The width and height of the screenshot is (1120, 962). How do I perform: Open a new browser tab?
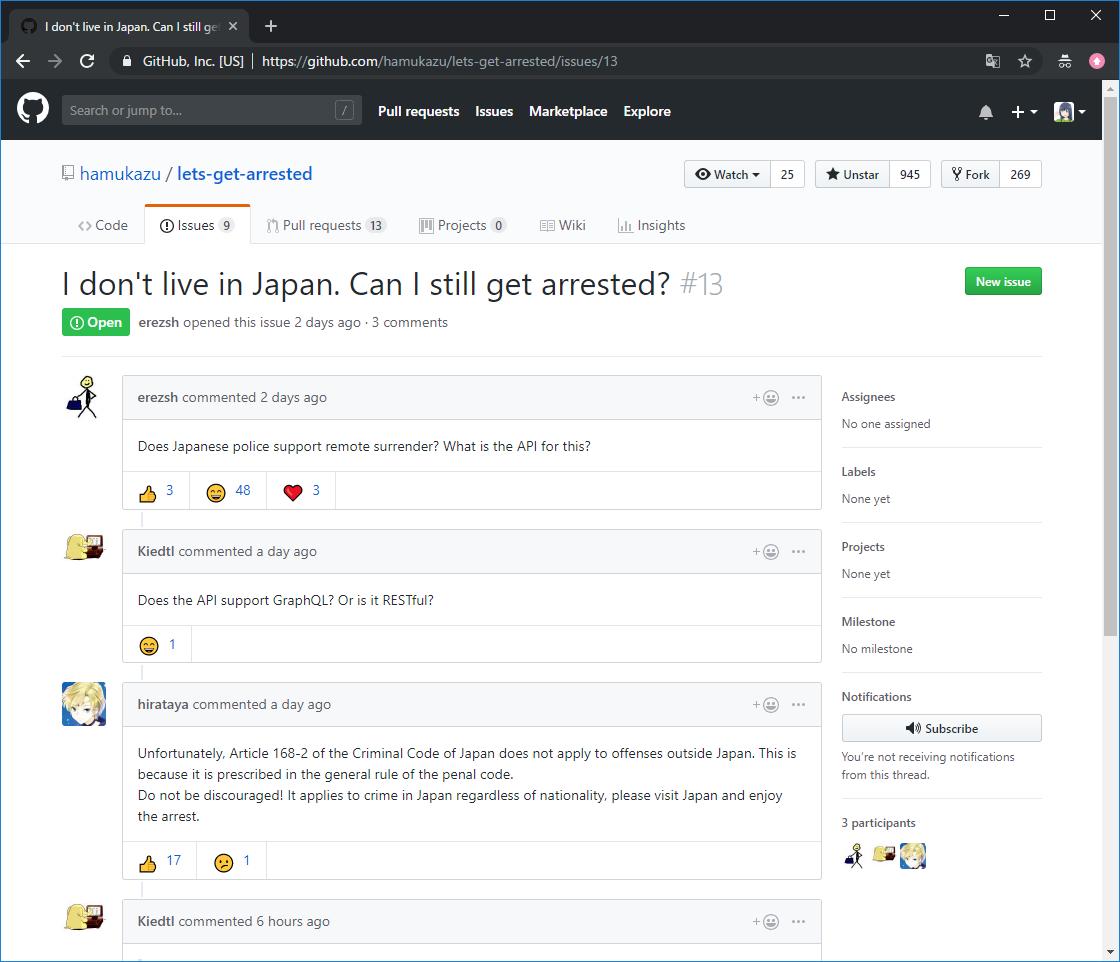tap(271, 26)
